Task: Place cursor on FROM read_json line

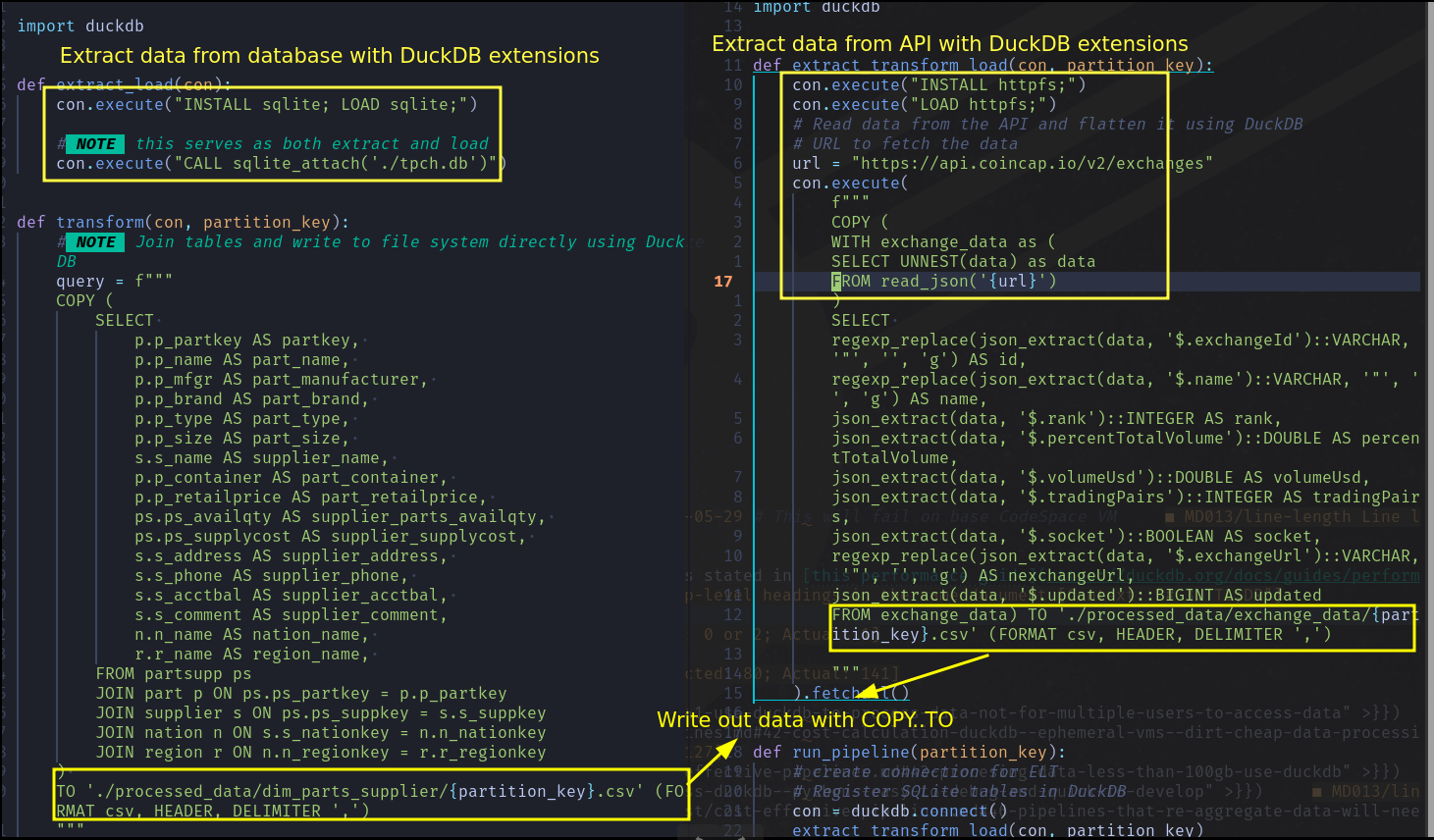Action: [943, 282]
